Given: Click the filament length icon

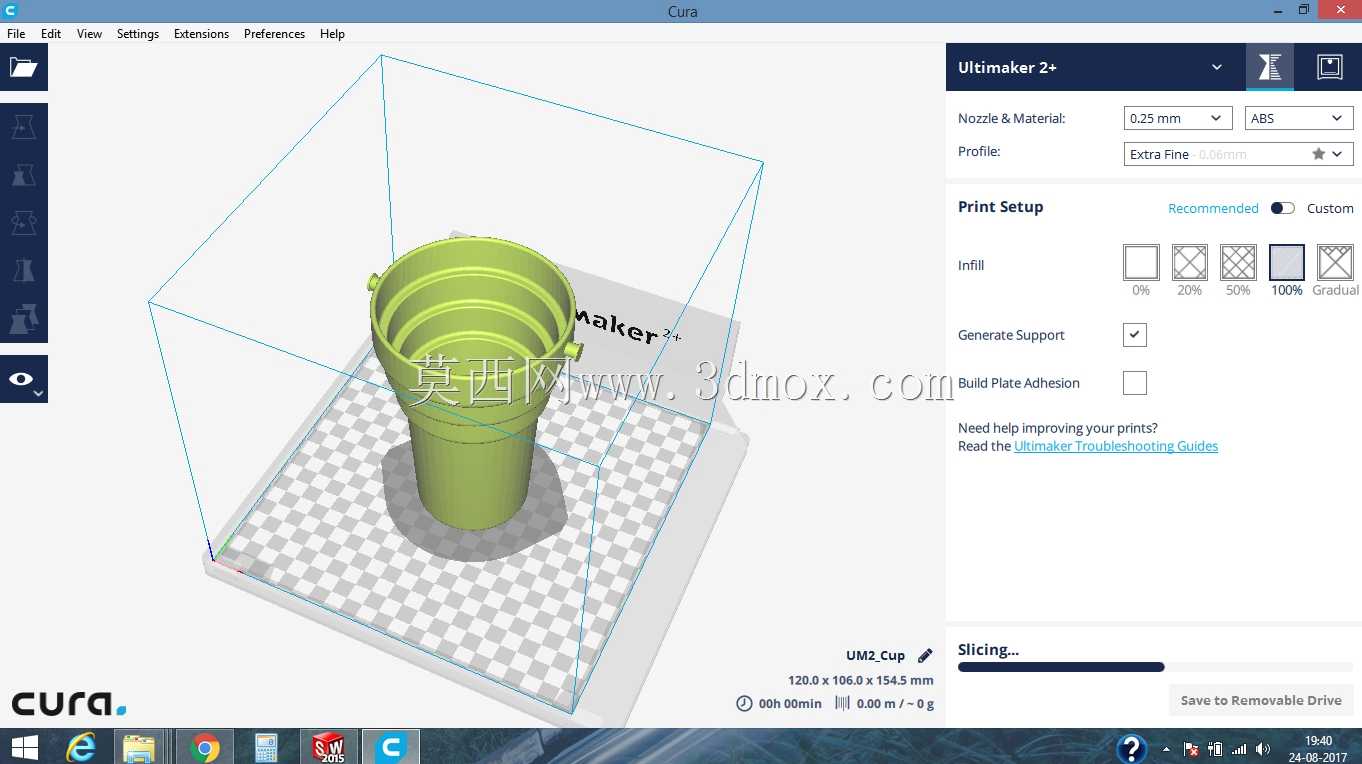Looking at the screenshot, I should coord(842,703).
